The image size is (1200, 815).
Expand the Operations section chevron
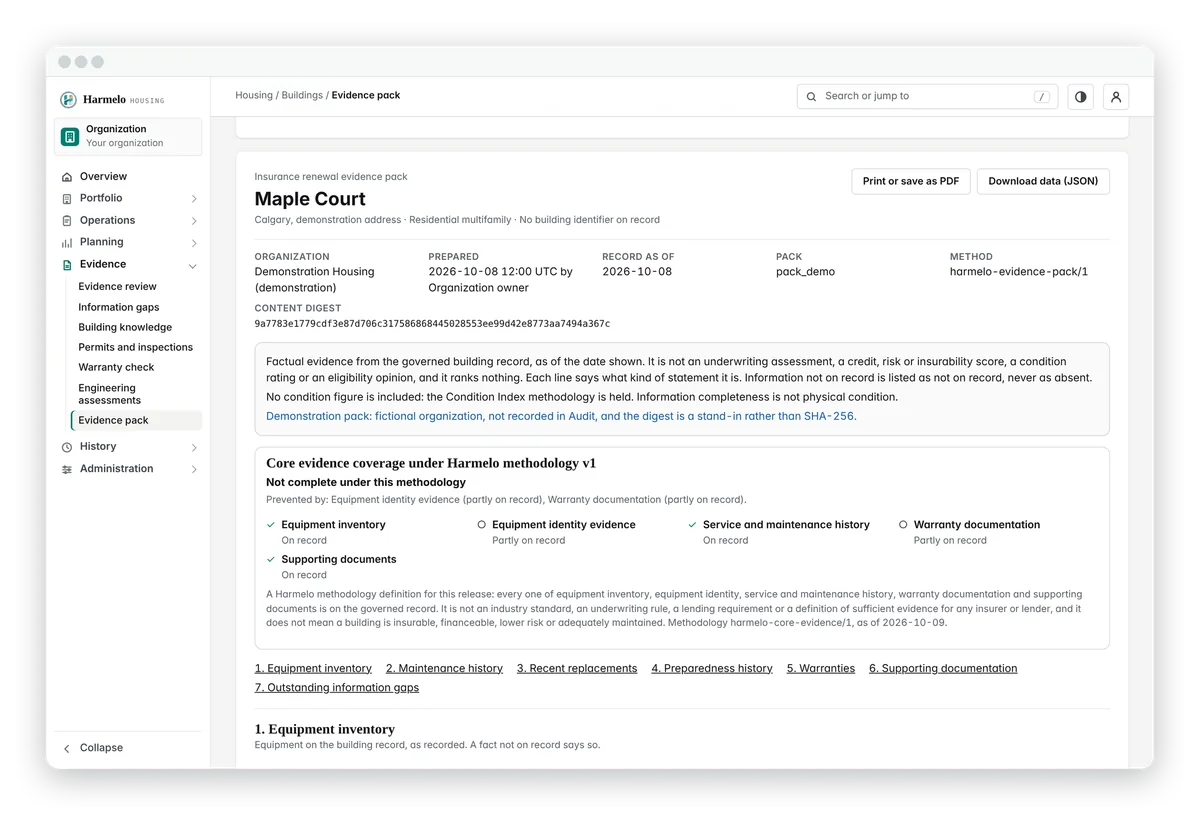(x=194, y=221)
